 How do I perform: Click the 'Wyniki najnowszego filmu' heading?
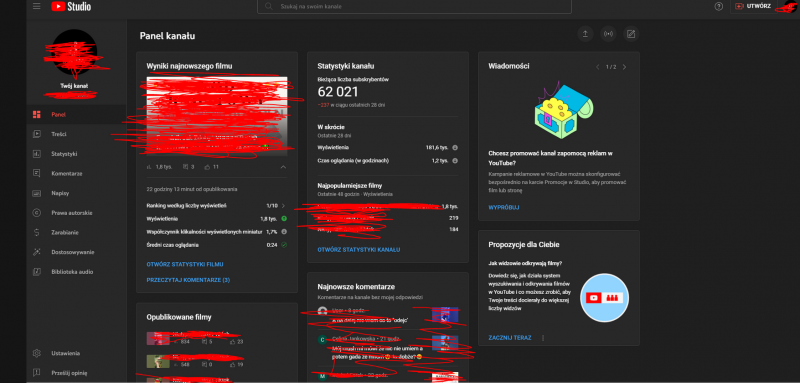point(190,66)
